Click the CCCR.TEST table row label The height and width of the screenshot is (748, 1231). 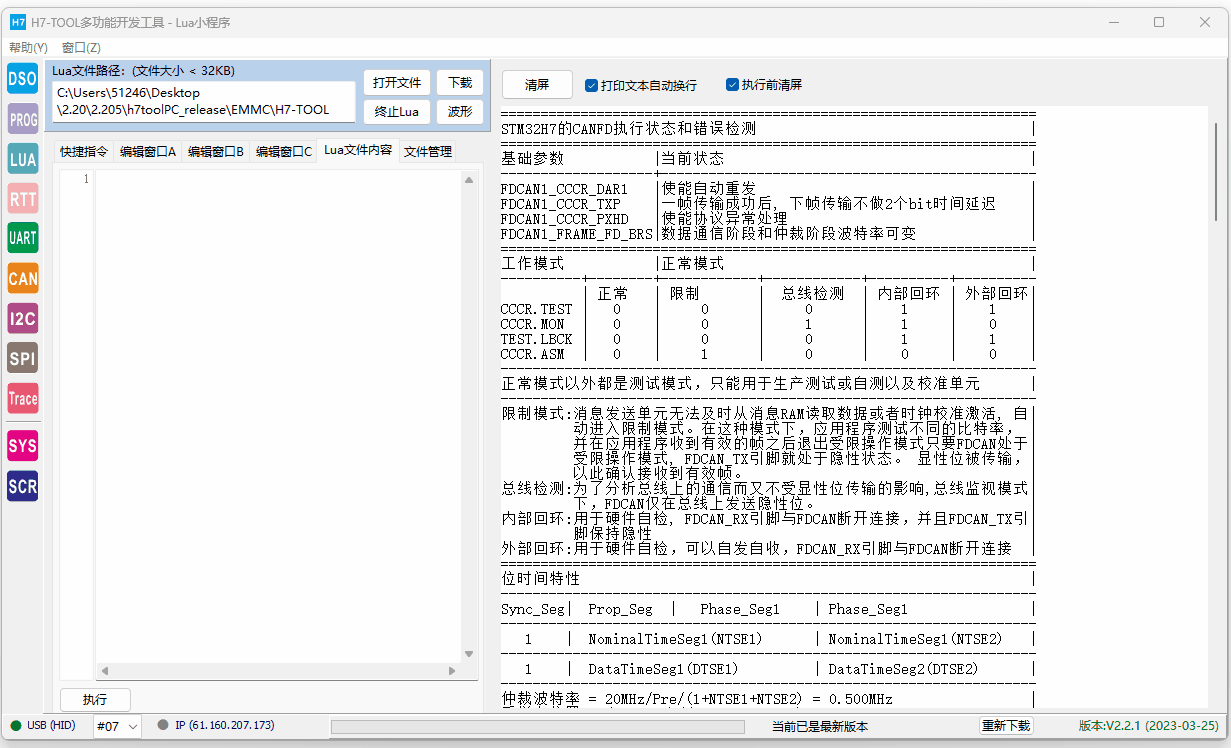536,309
